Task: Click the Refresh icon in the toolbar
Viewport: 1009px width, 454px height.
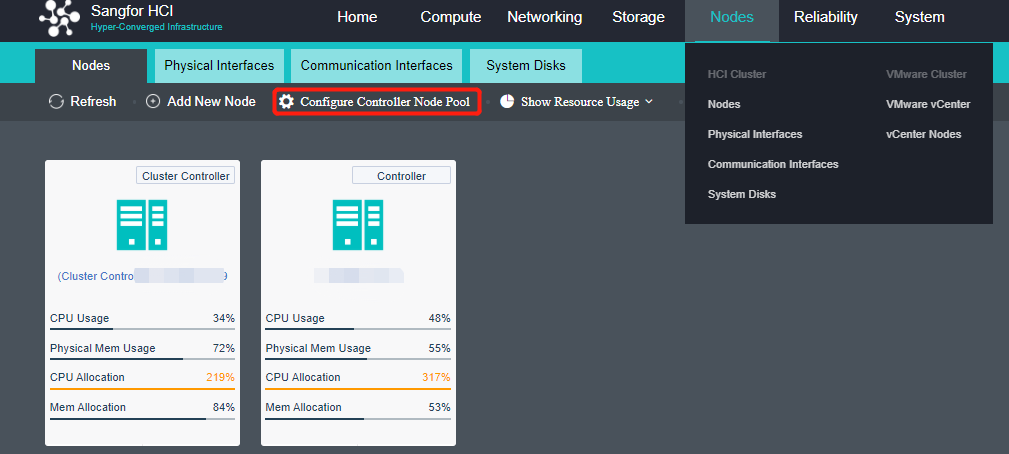Action: [57, 102]
